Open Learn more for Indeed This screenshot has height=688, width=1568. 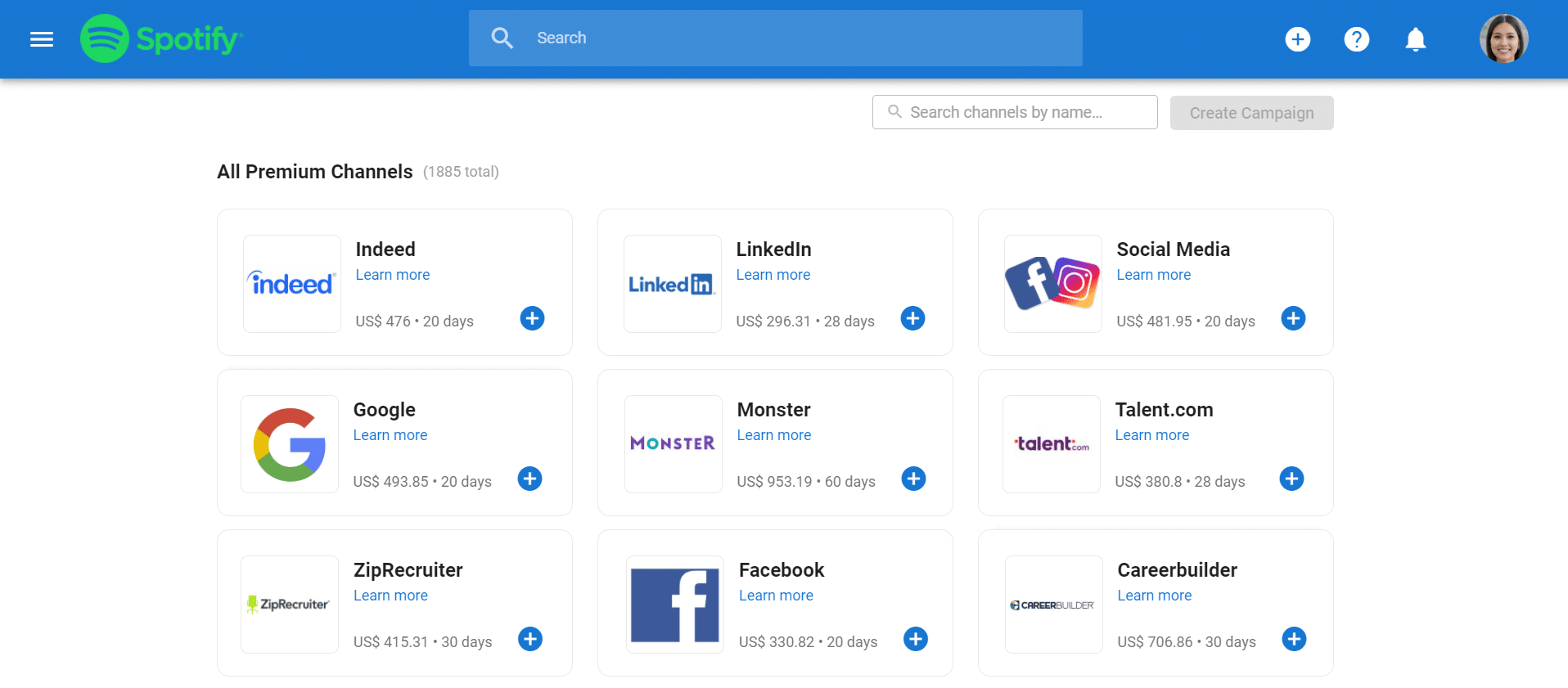393,275
